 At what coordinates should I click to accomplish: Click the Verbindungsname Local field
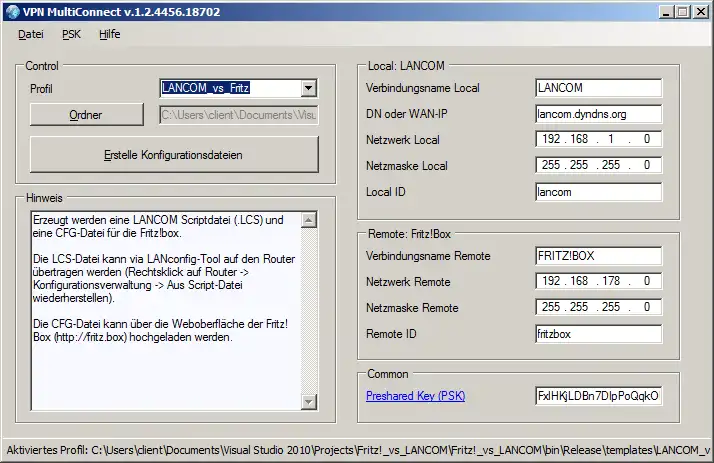tap(598, 87)
